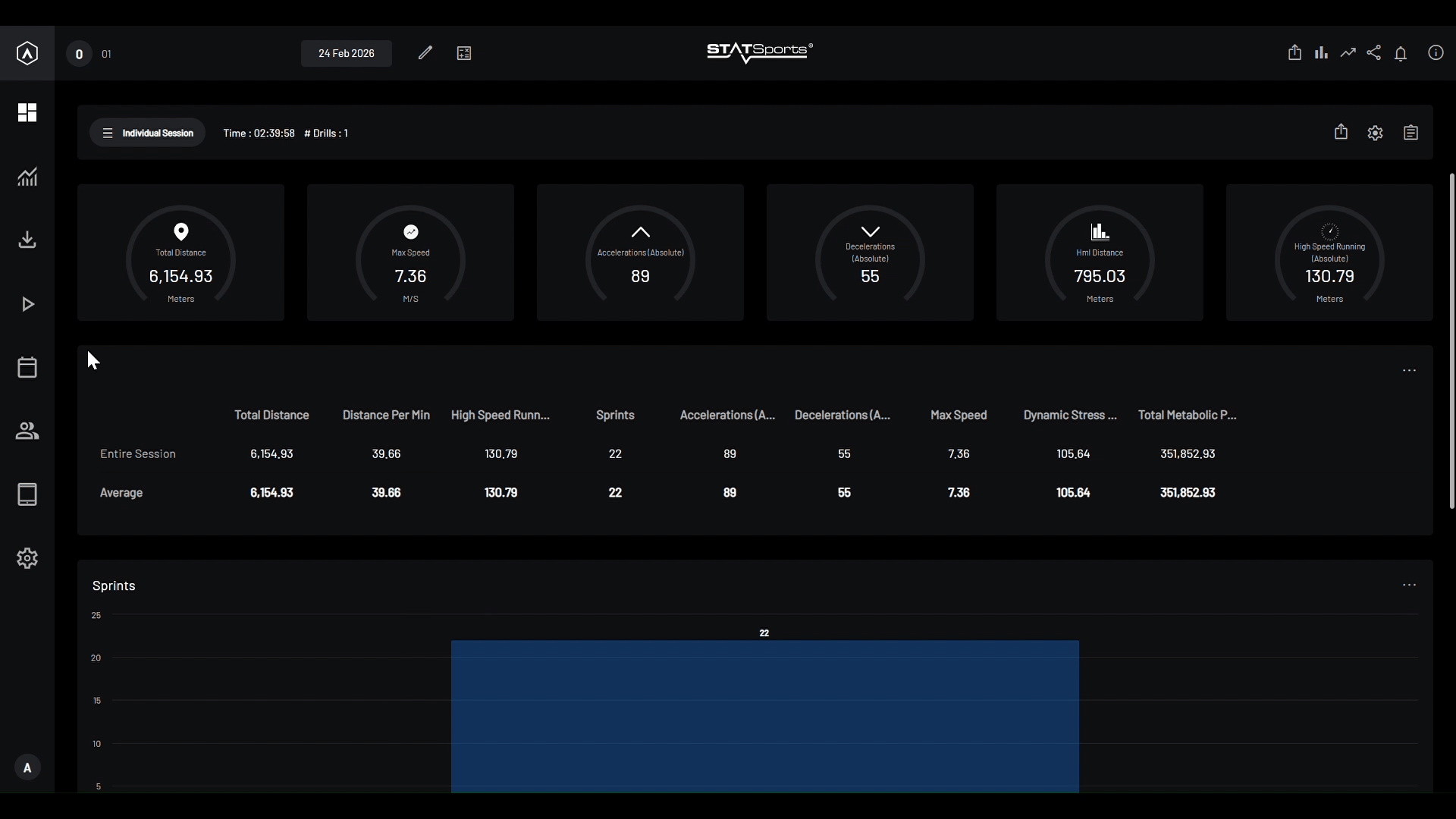Open the summary table three-dot menu
The image size is (1456, 819).
(1409, 371)
